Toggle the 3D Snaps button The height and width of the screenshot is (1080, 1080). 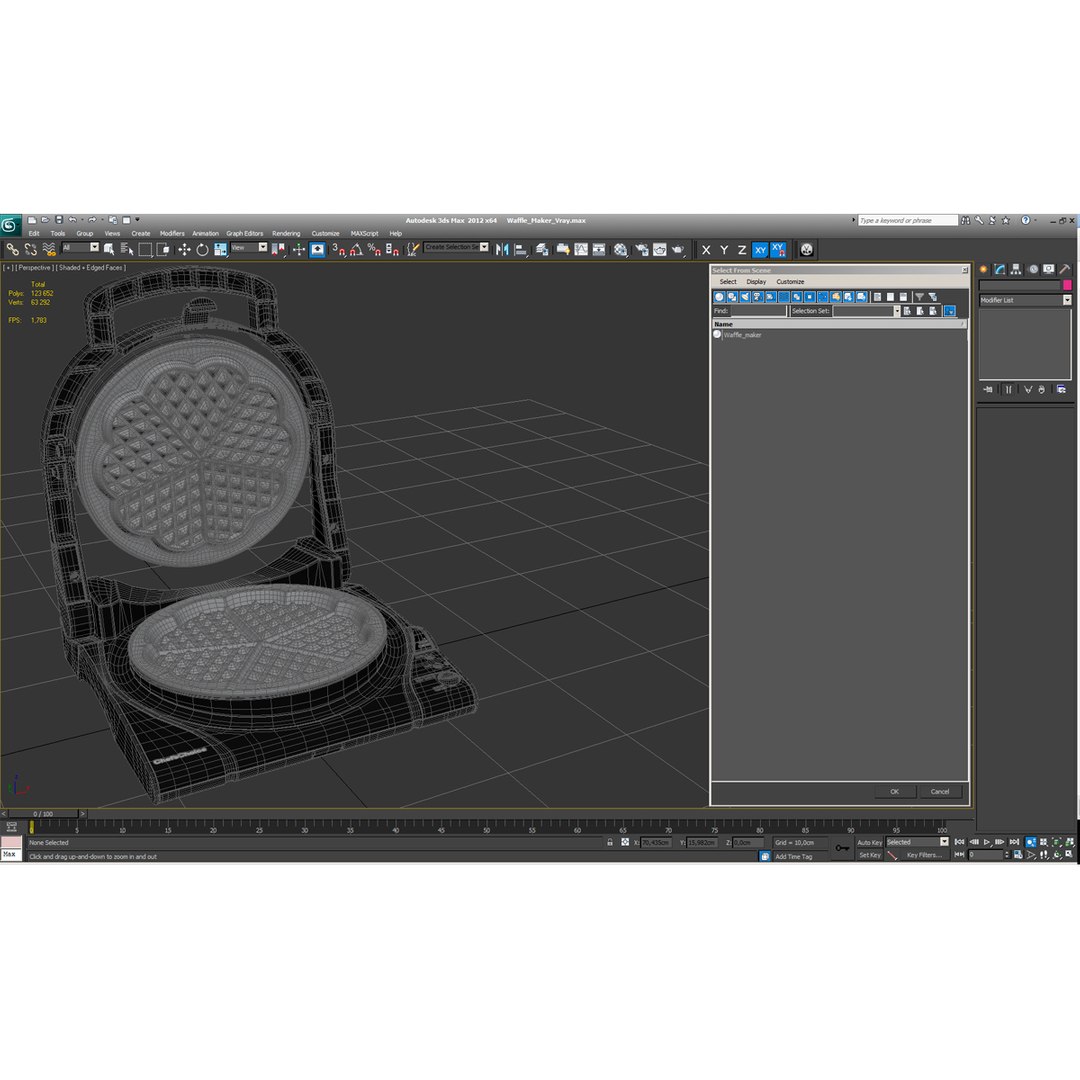(338, 249)
